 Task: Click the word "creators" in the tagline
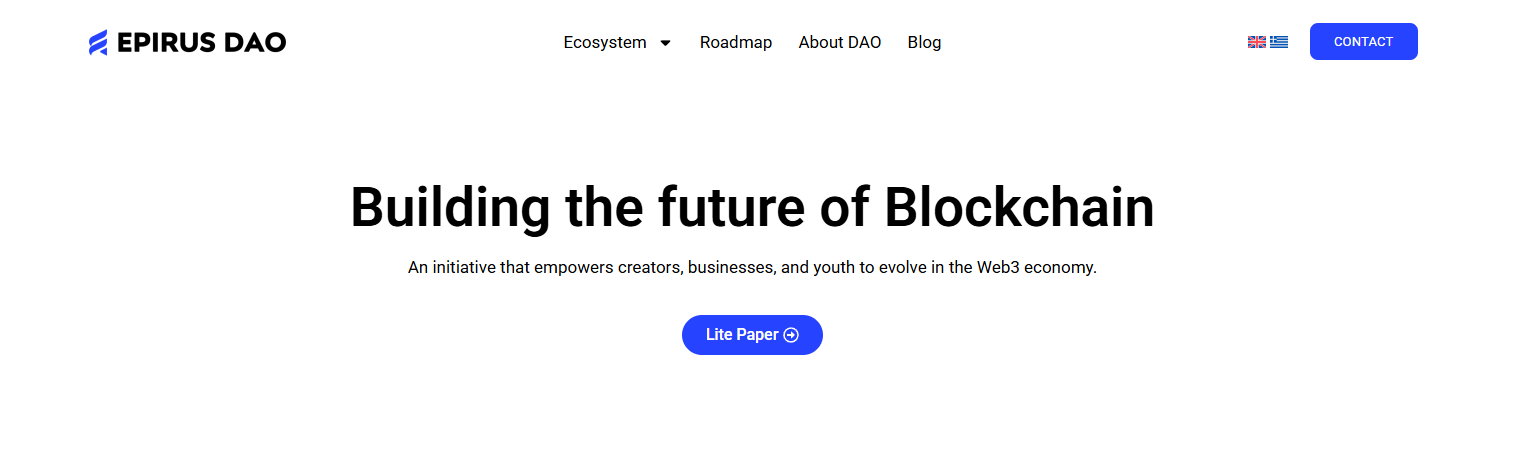[651, 268]
